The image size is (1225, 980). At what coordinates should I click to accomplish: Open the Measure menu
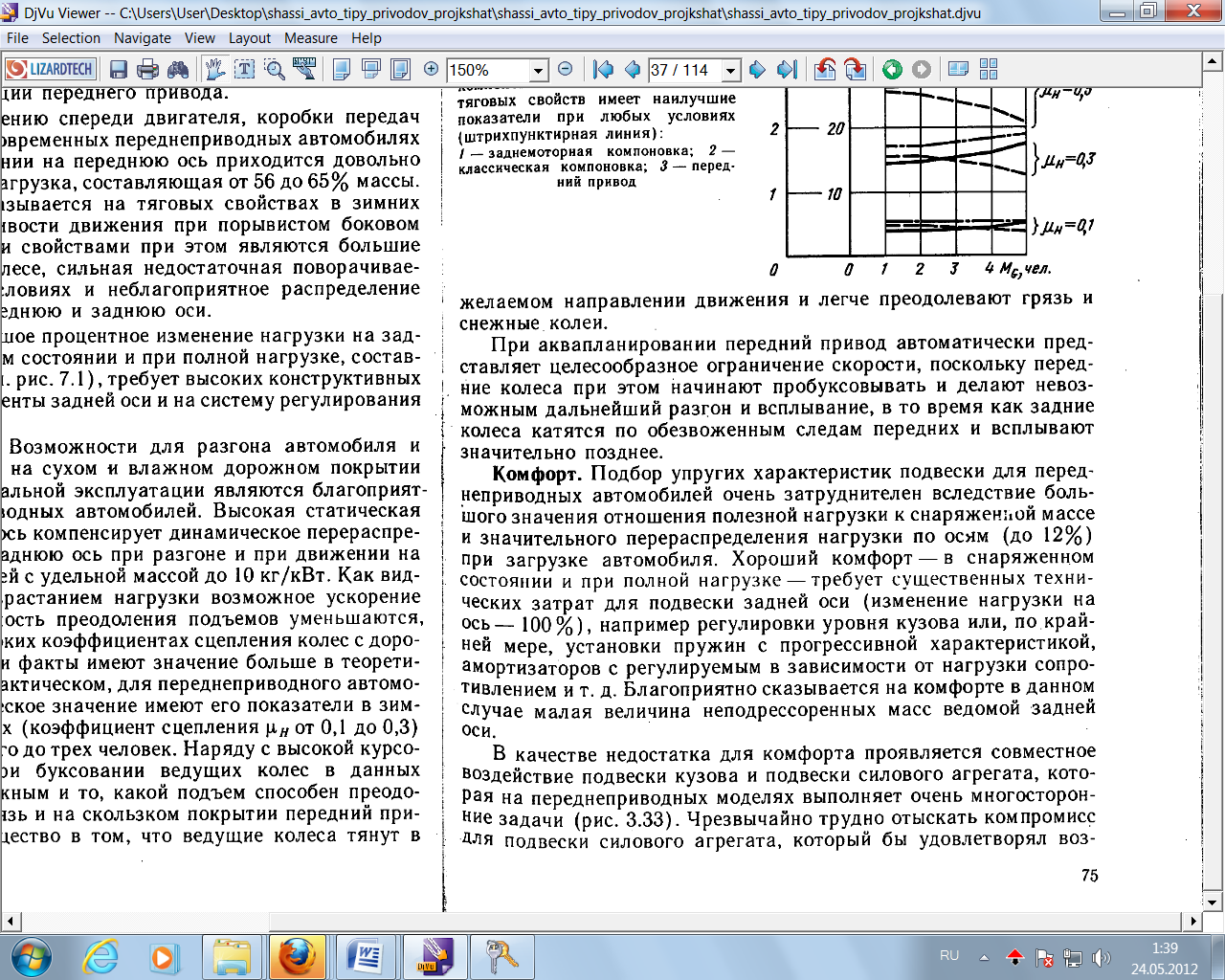(x=311, y=38)
